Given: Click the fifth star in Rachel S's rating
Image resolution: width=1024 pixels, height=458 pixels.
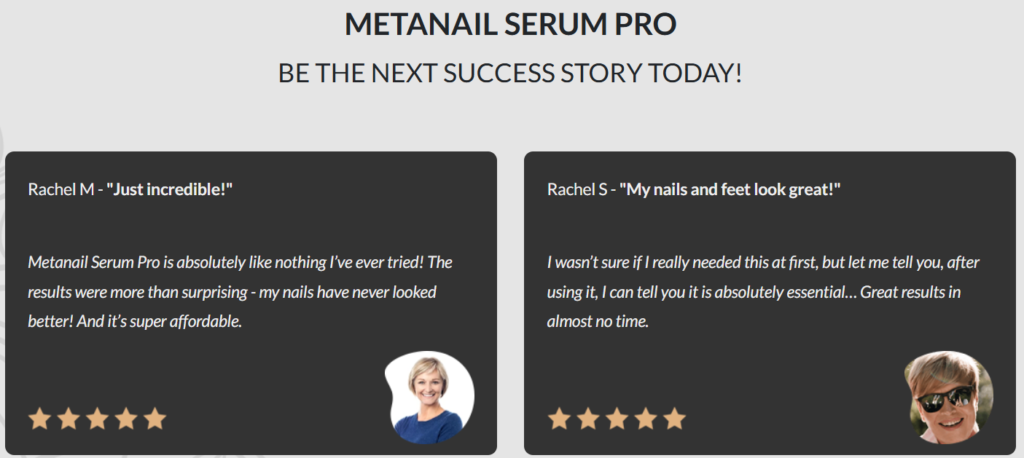Looking at the screenshot, I should (x=675, y=418).
